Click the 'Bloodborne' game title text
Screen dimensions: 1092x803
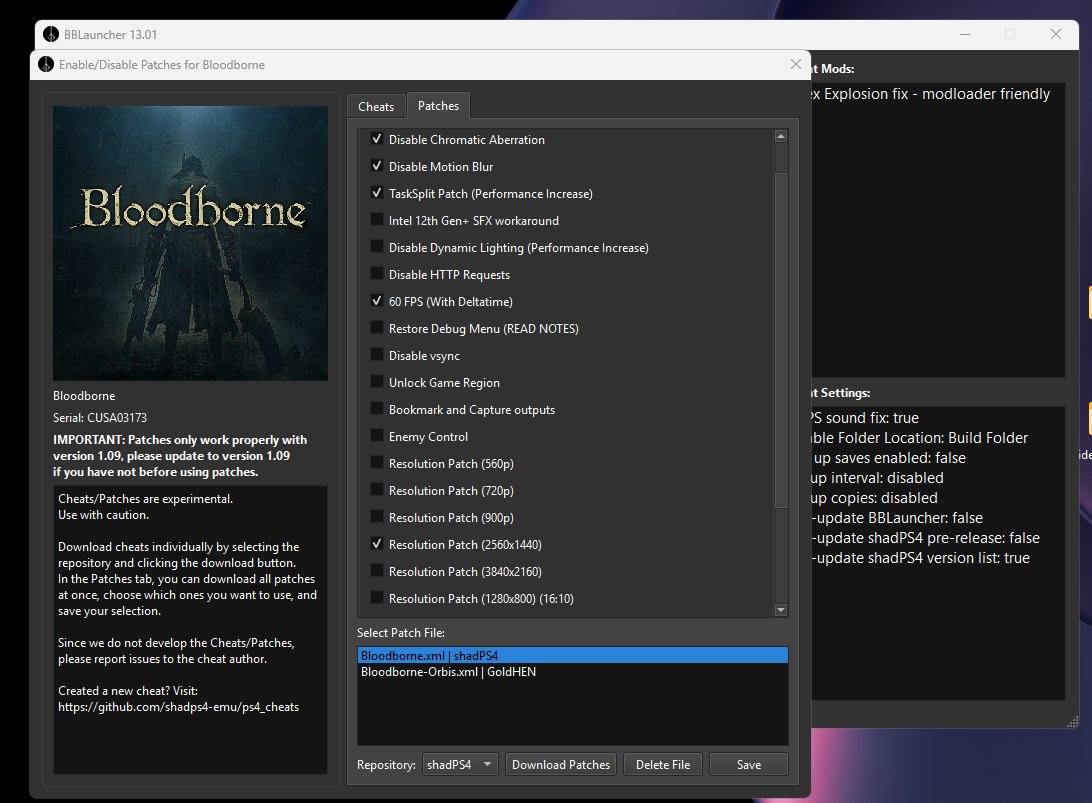[84, 396]
